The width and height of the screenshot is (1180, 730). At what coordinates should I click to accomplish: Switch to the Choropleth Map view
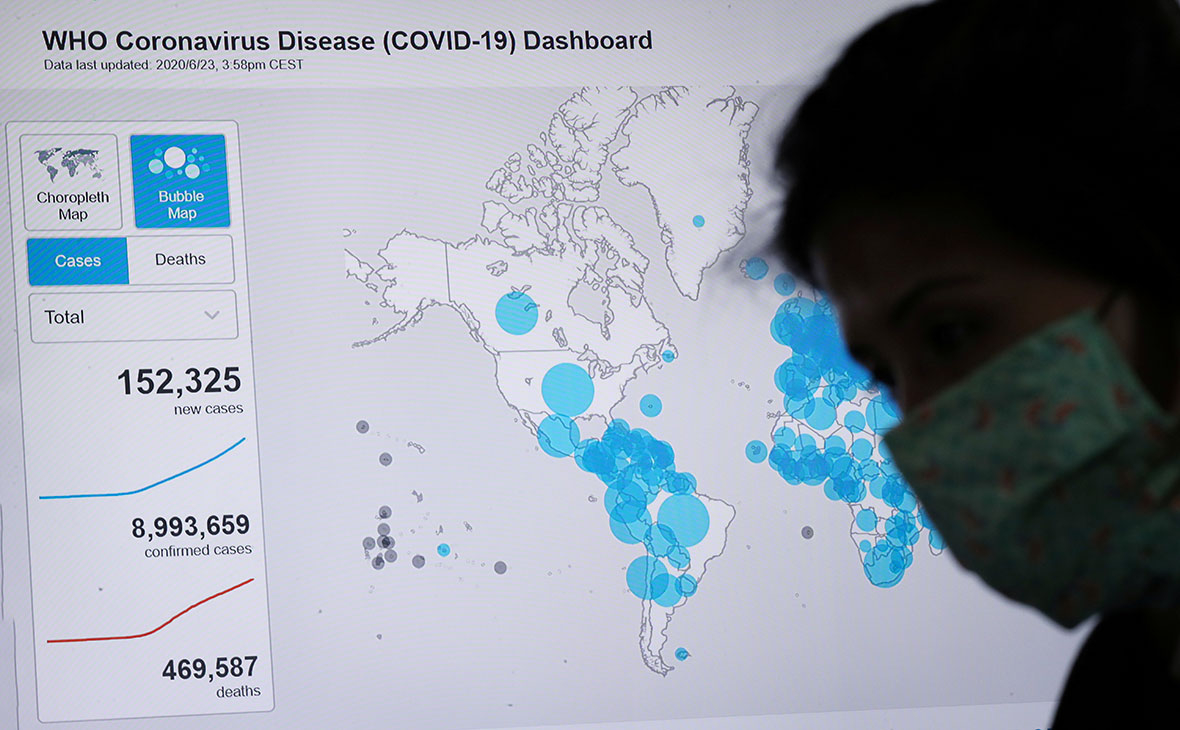point(71,181)
